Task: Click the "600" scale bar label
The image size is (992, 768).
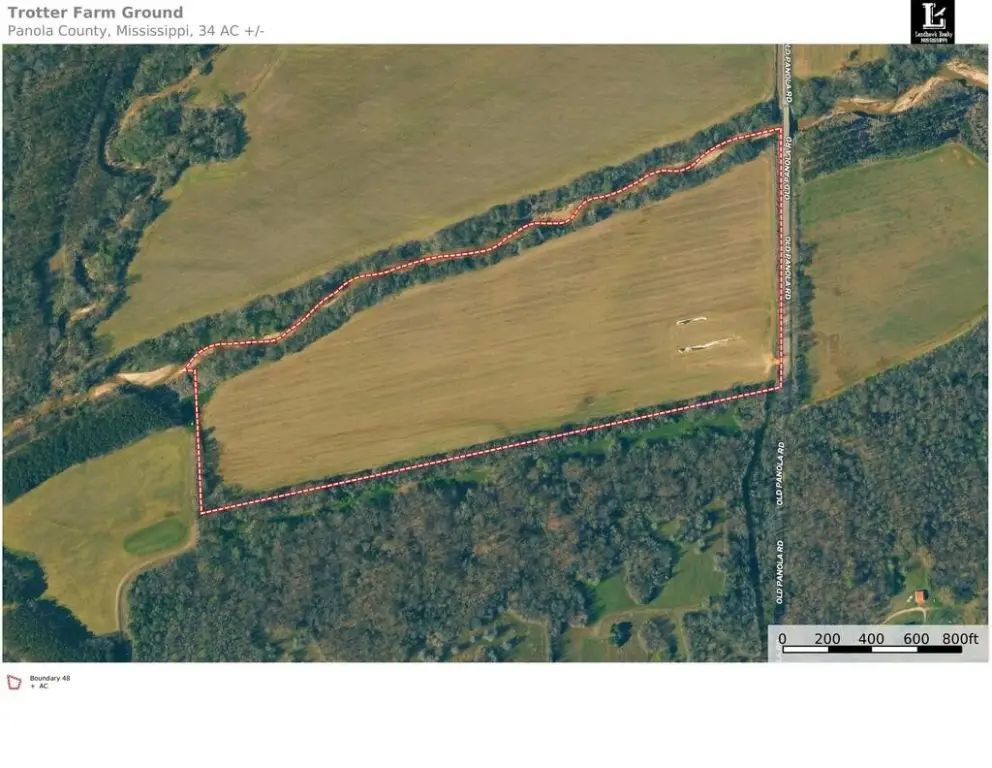Action: (916, 638)
